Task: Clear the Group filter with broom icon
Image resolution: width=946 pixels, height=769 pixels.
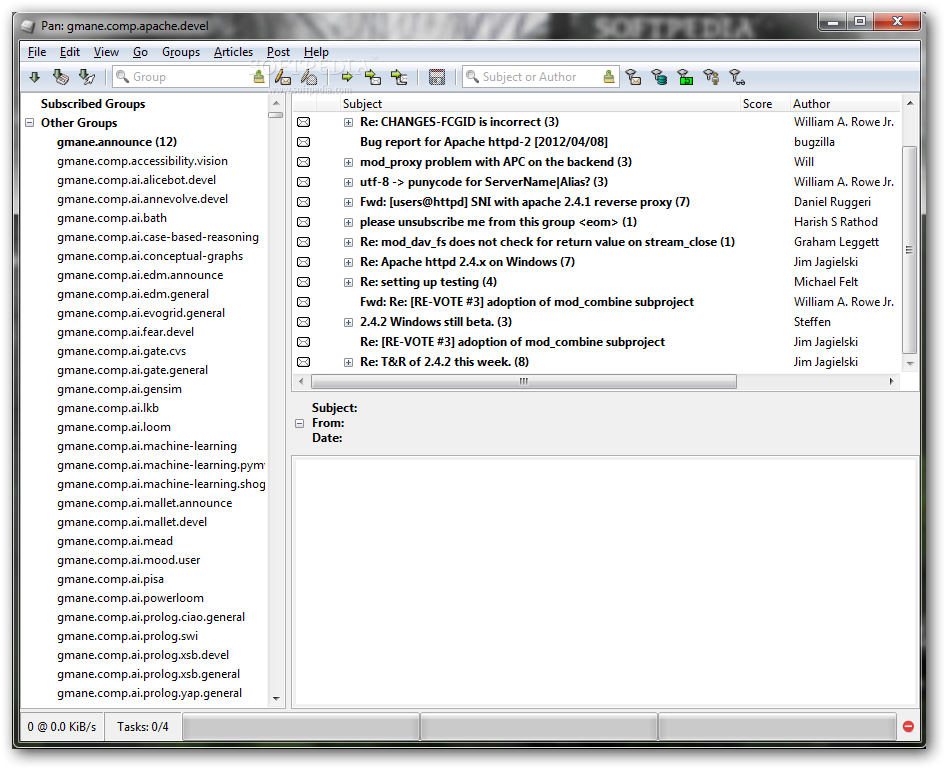Action: [x=259, y=77]
